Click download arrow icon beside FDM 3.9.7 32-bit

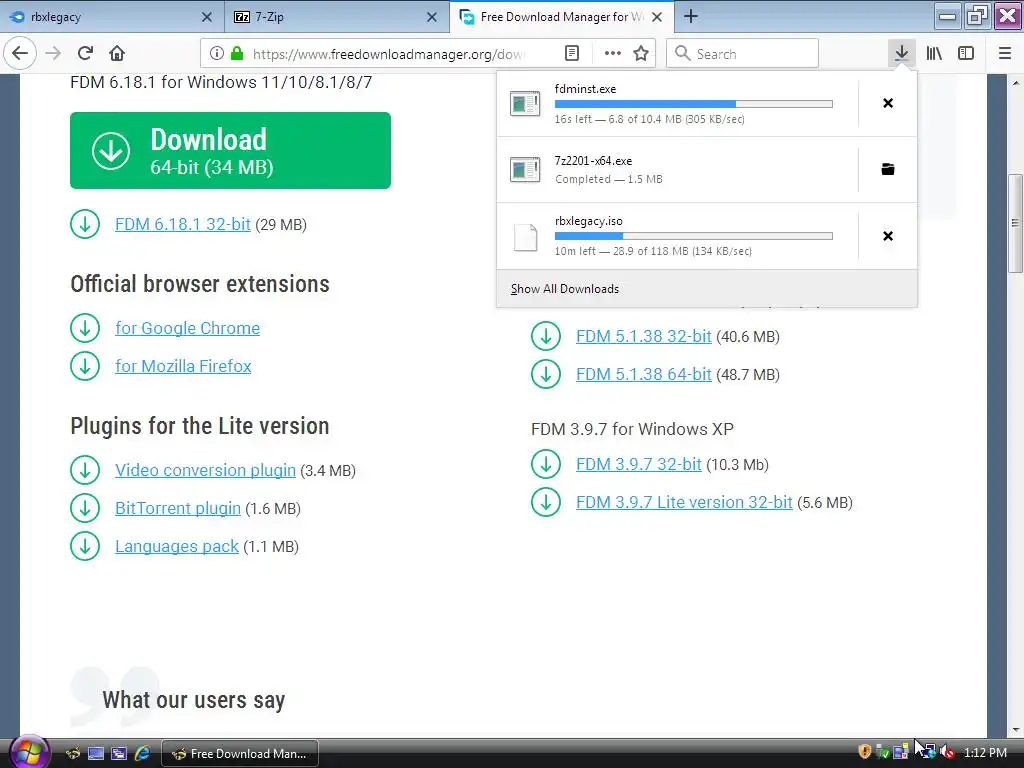coord(546,464)
